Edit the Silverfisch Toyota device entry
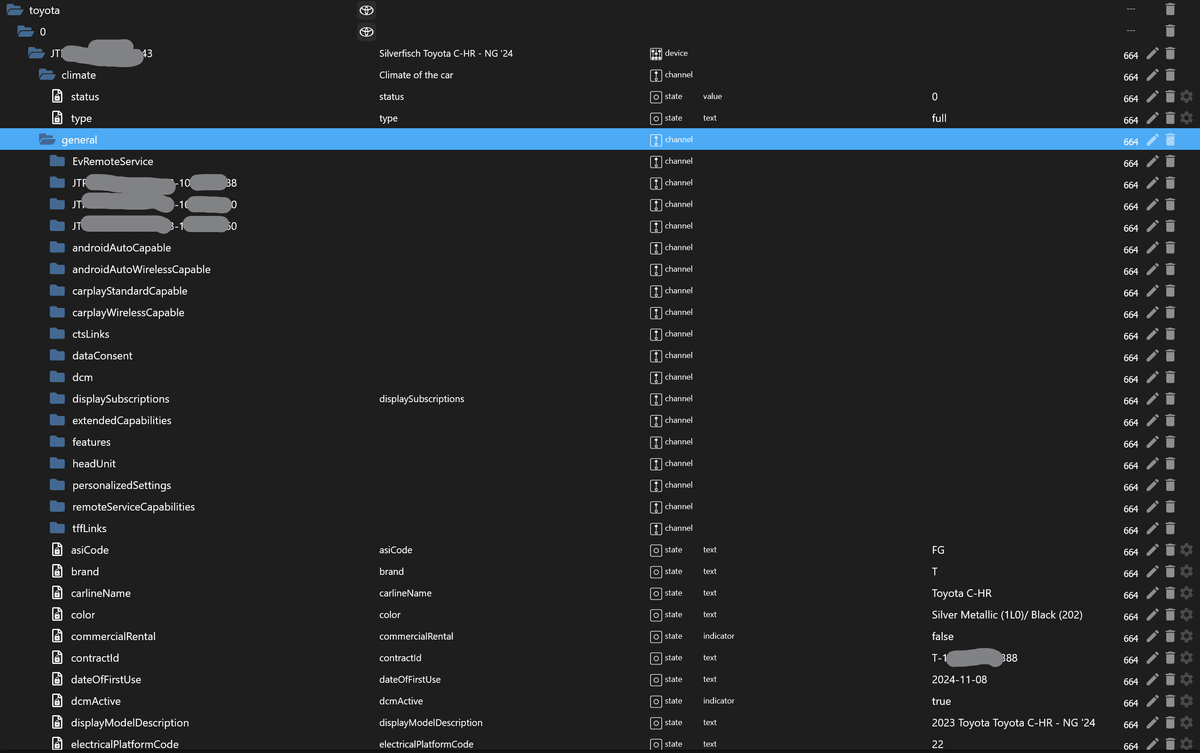 [1152, 53]
